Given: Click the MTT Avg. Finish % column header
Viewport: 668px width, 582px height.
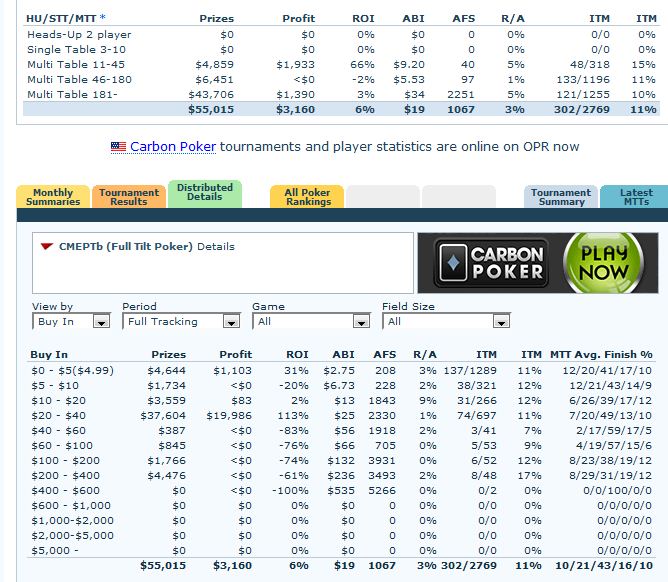Looking at the screenshot, I should pyautogui.click(x=601, y=354).
